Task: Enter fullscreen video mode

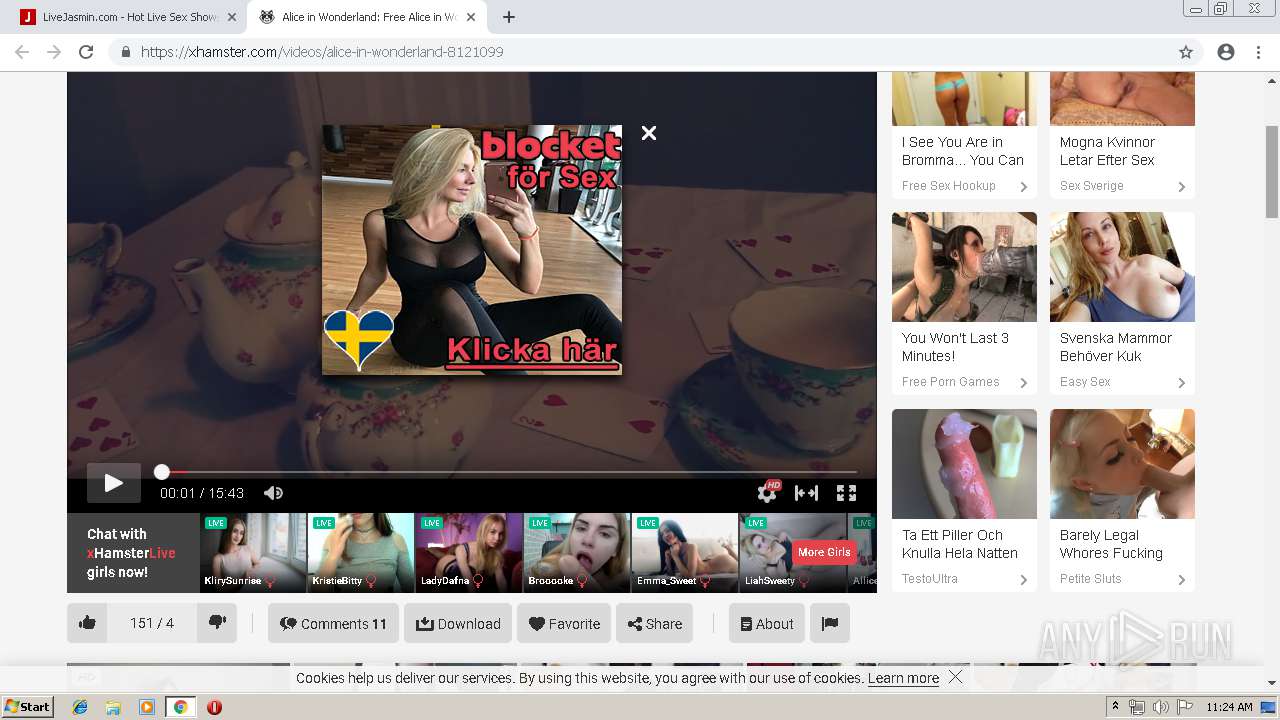Action: 846,493
